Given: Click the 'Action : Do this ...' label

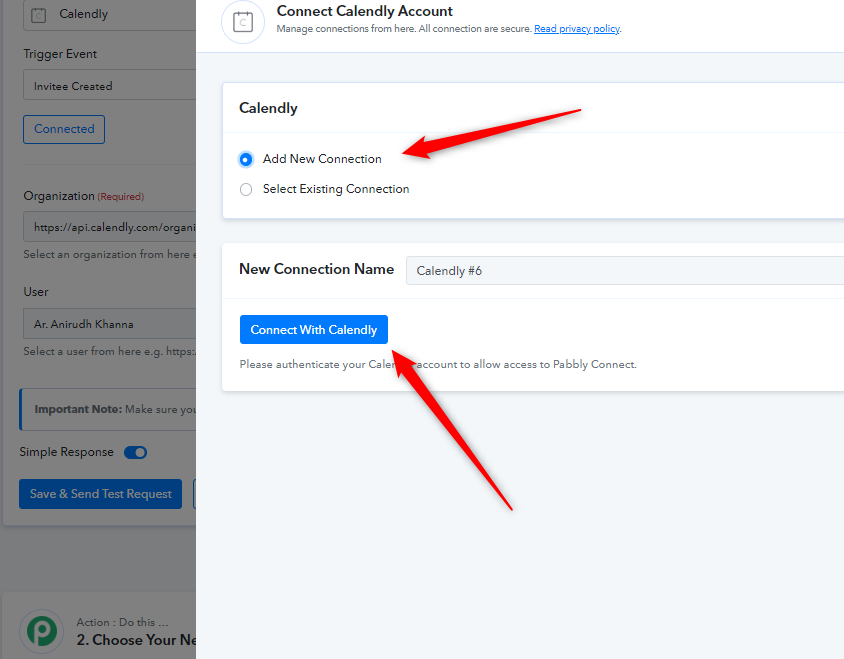Looking at the screenshot, I should 122,622.
